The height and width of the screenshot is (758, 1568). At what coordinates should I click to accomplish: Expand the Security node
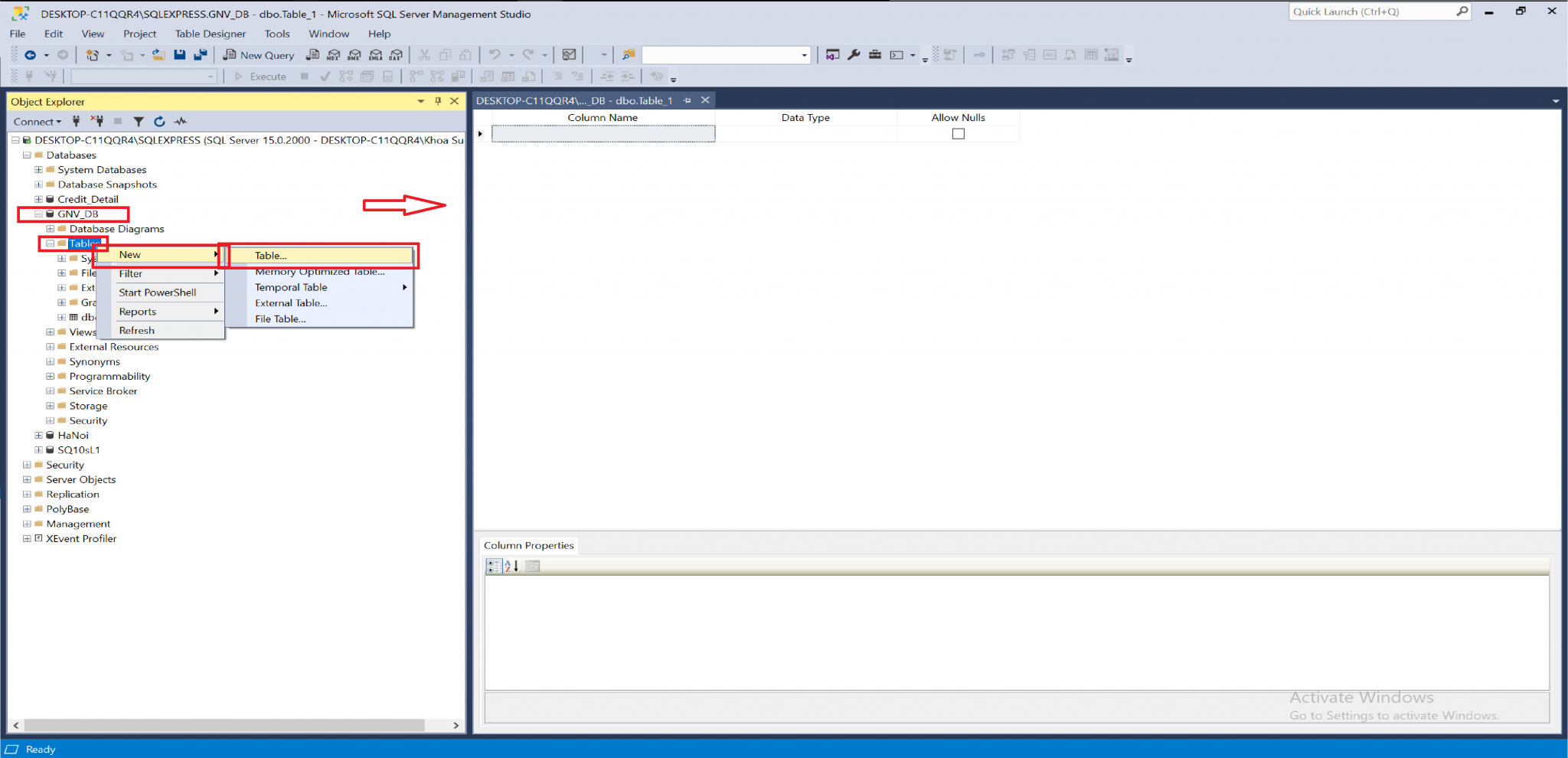pos(27,465)
